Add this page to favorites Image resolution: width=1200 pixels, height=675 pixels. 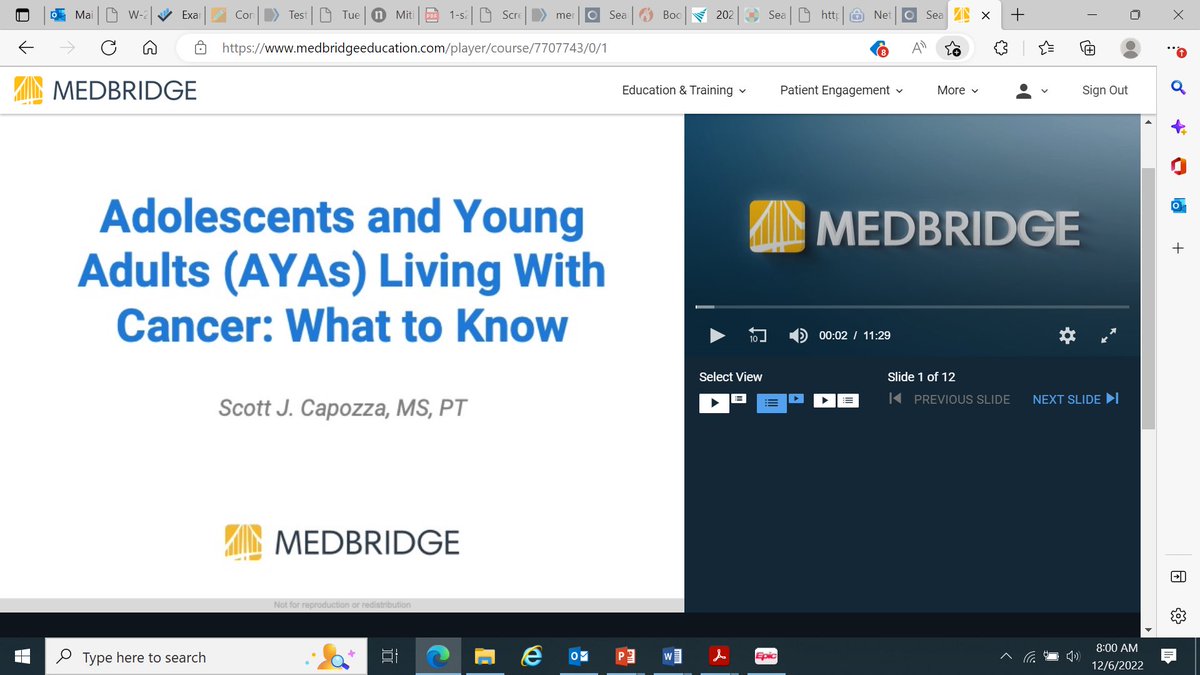(x=953, y=48)
